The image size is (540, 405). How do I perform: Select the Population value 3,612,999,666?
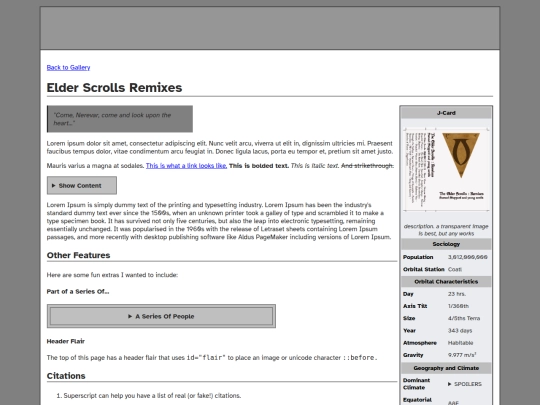(468, 257)
